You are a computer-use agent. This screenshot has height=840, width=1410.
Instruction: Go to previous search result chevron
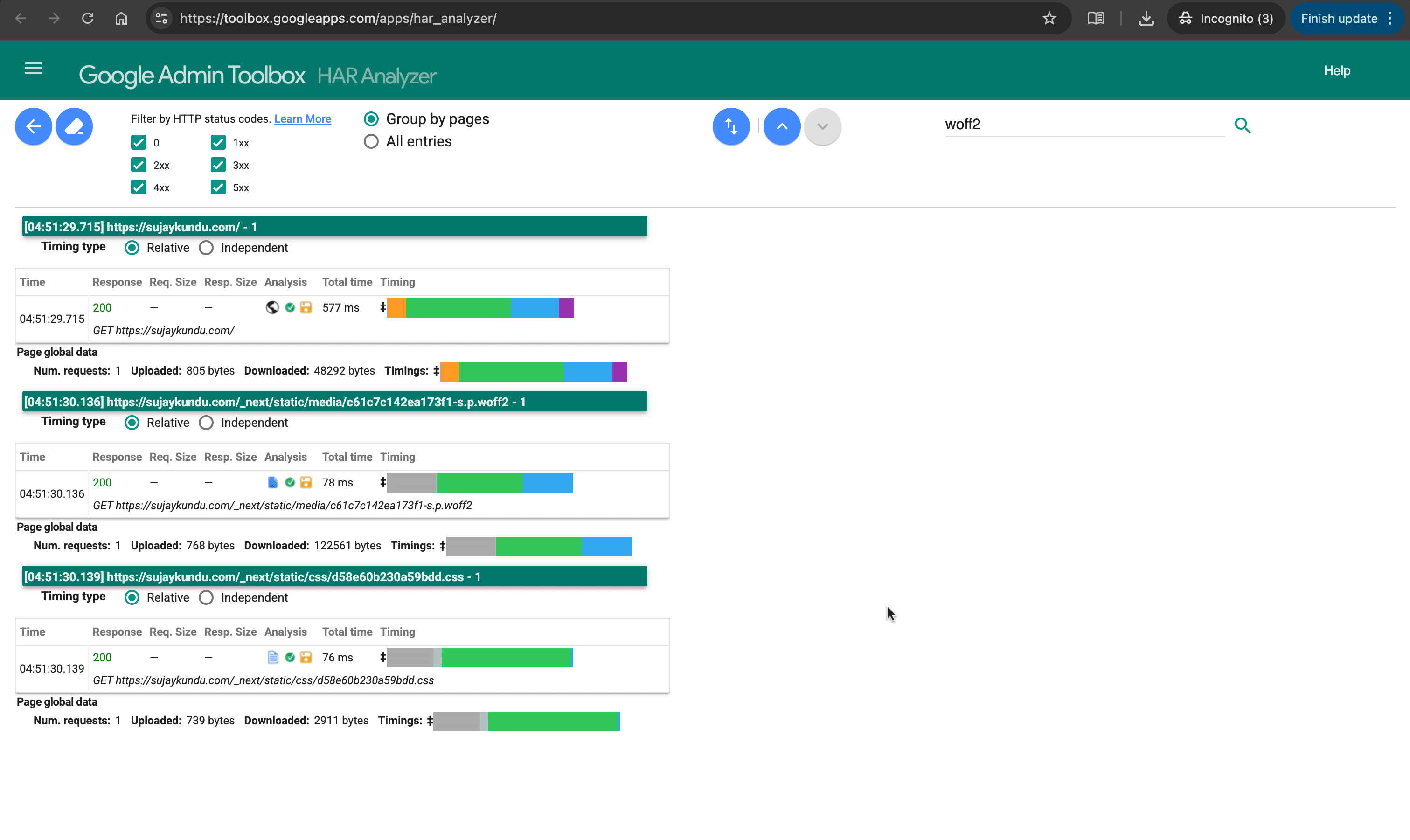tap(782, 126)
